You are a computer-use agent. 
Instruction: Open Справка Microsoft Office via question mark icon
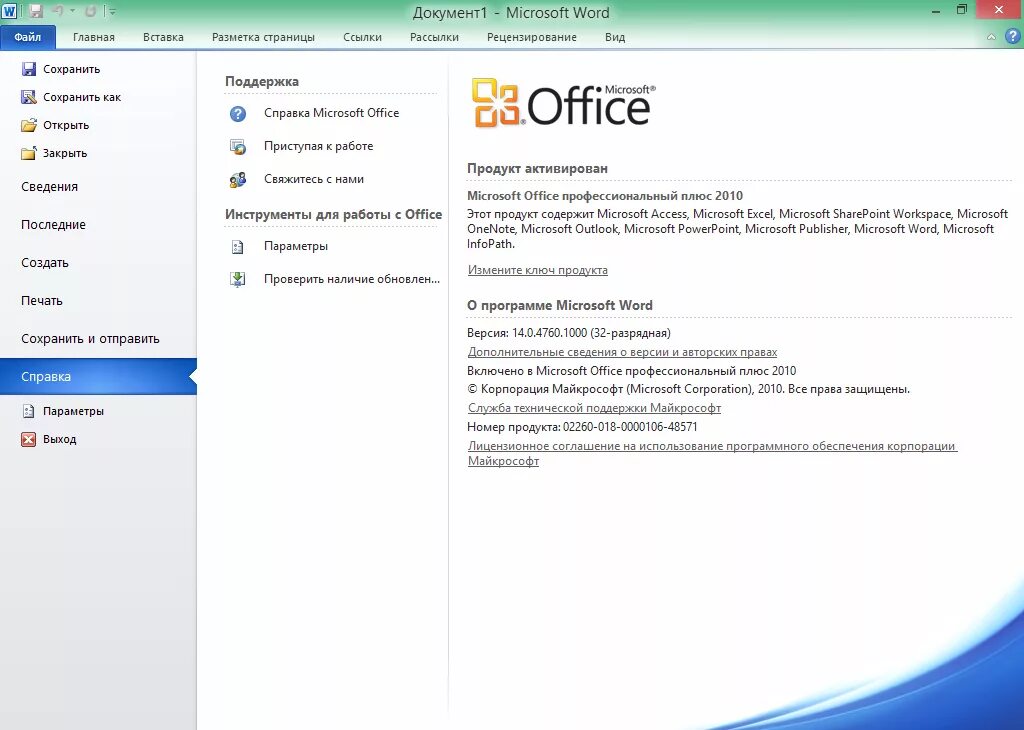tap(237, 113)
